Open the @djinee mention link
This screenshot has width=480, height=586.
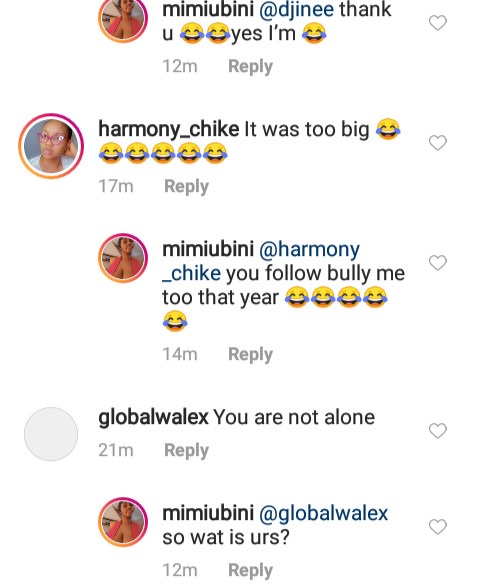pyautogui.click(x=296, y=10)
